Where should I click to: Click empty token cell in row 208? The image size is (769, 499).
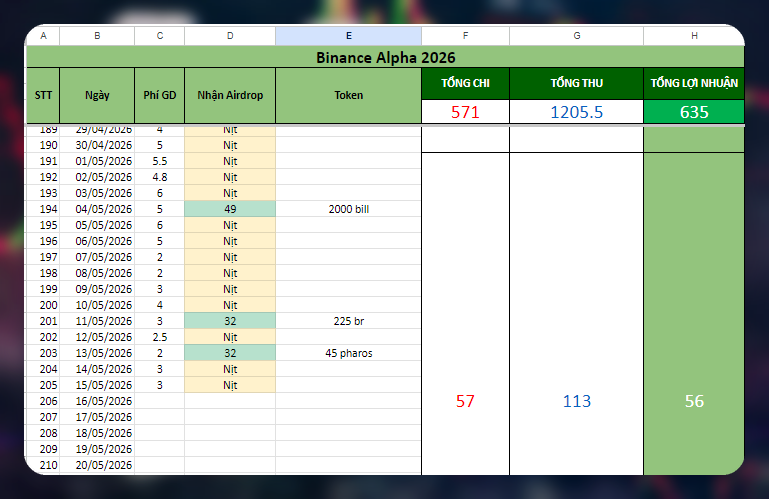(349, 433)
